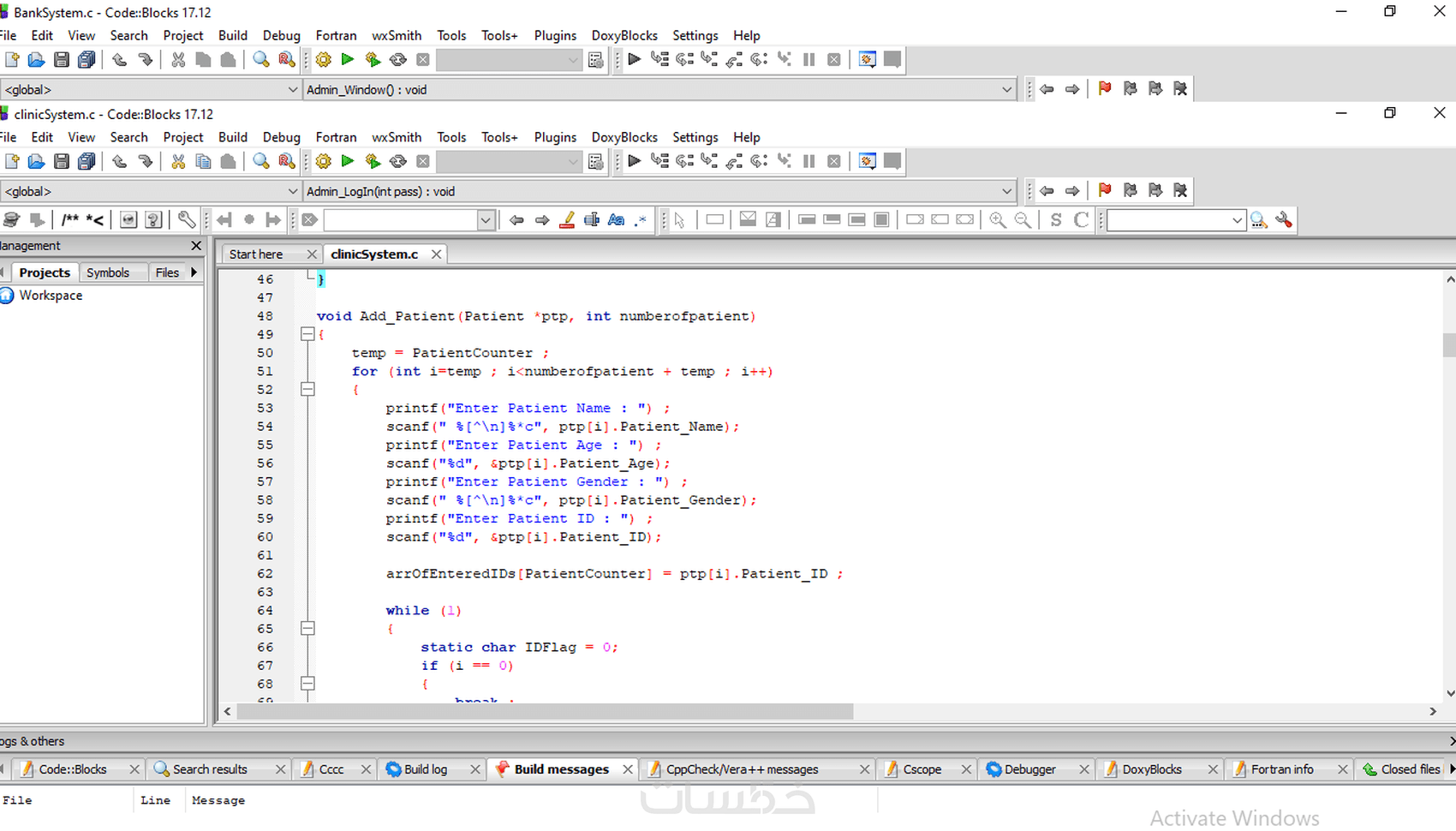This screenshot has width=1456, height=831.
Task: Switch to Debugger log tab
Action: [1029, 769]
